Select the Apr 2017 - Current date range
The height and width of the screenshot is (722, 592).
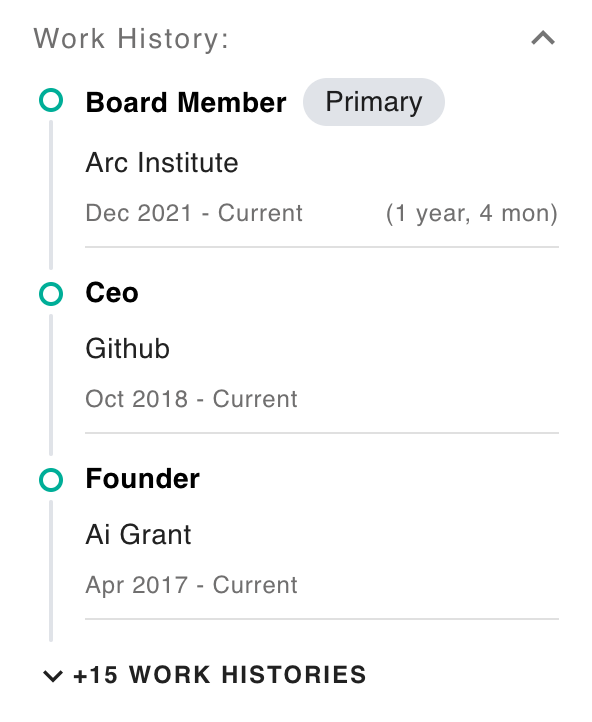click(x=191, y=585)
